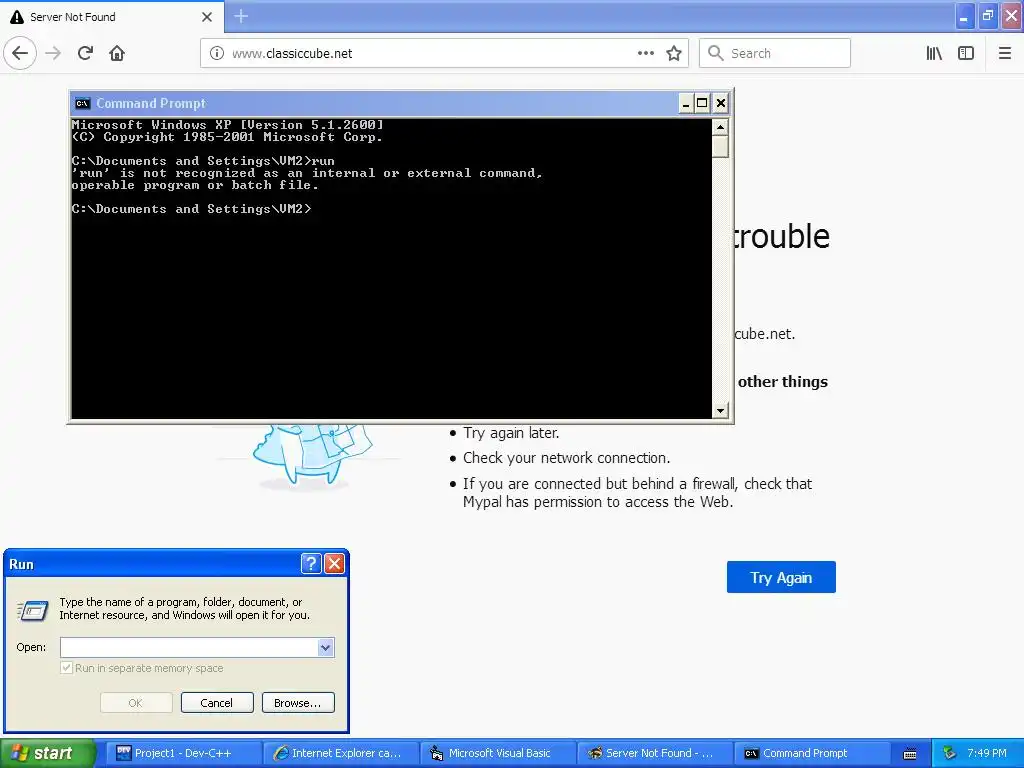This screenshot has height=768, width=1024.
Task: Maximize the Command Prompt window
Action: coord(703,103)
